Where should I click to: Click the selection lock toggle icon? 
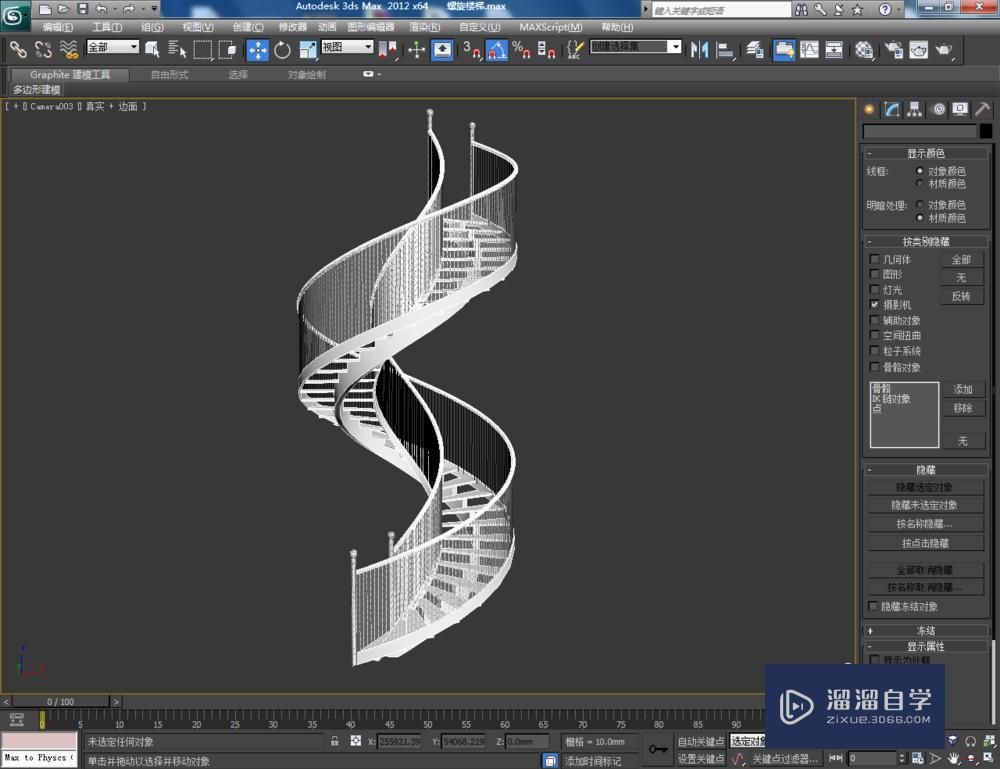[x=334, y=741]
